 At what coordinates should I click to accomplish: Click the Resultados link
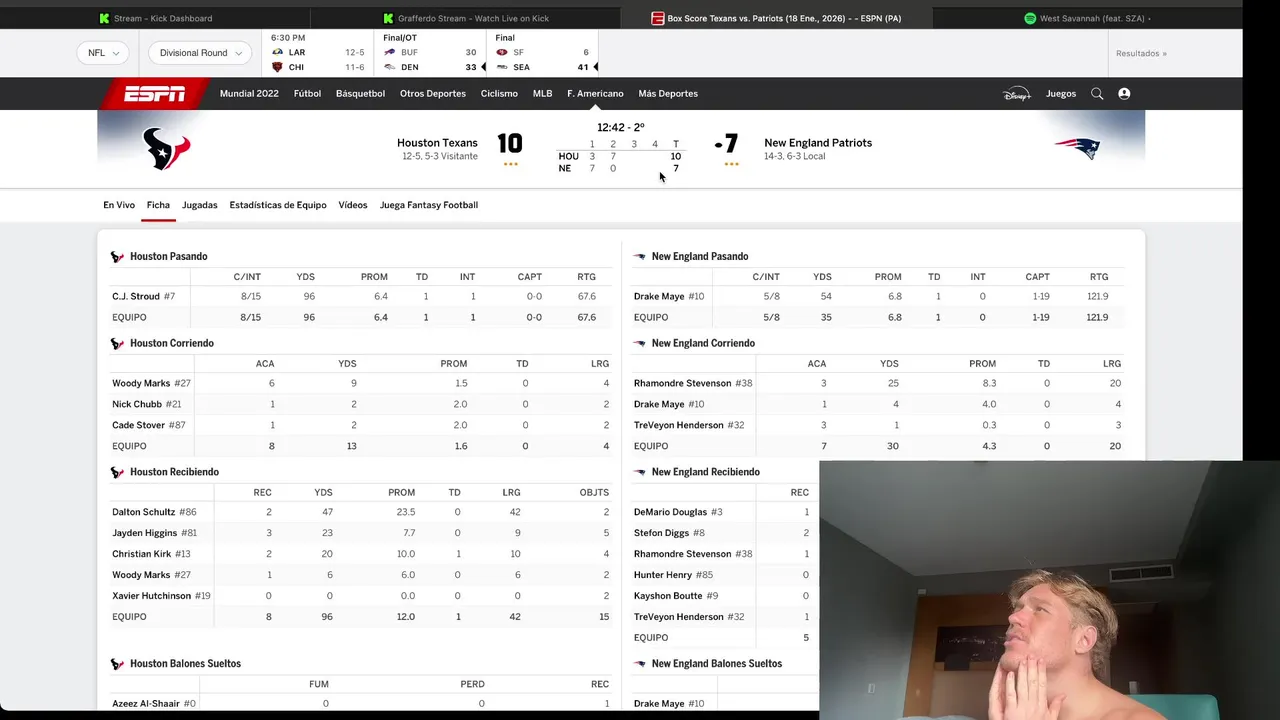[1141, 54]
